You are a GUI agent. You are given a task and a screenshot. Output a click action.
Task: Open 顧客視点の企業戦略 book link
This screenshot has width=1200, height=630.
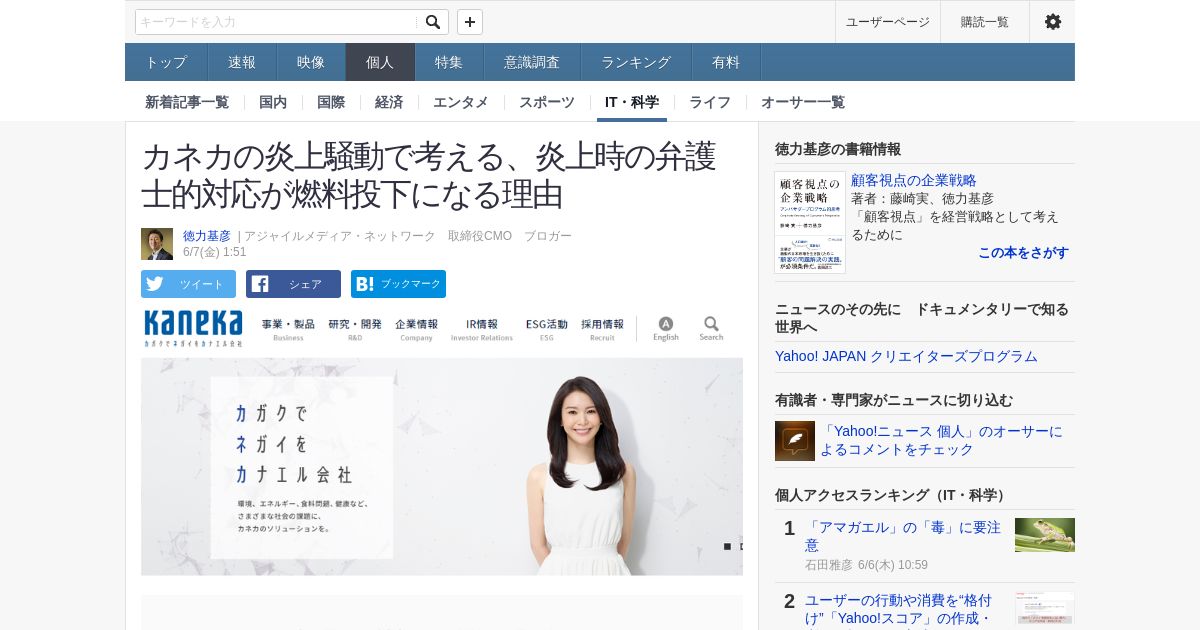click(914, 180)
